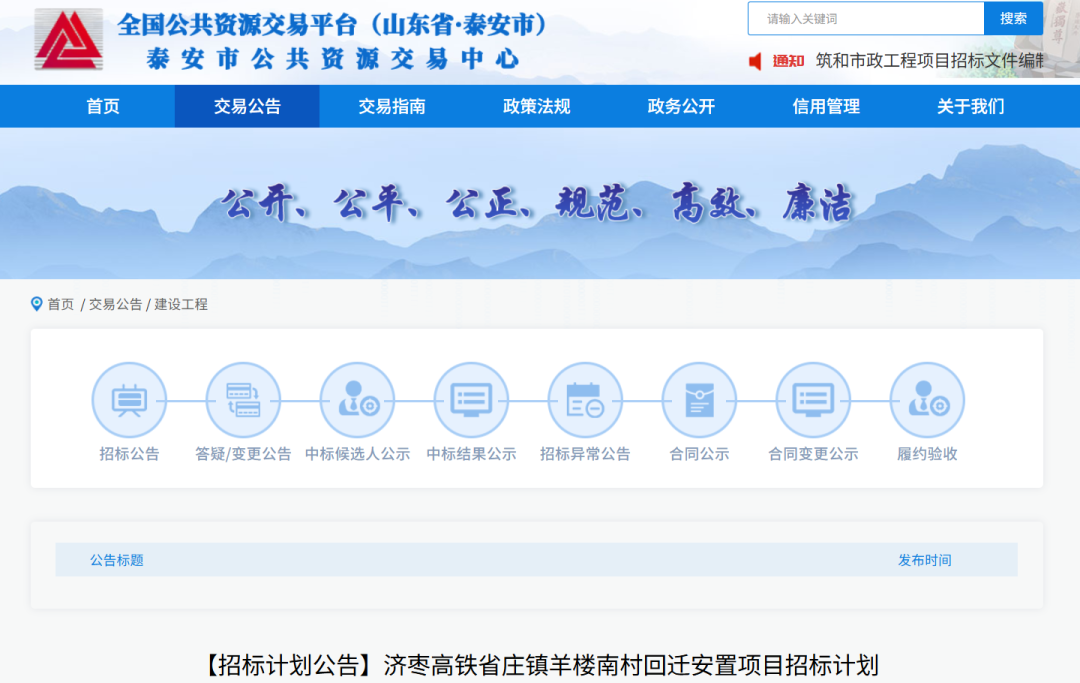Open the 中标结果公示 icon
1080x683 pixels.
(x=471, y=400)
